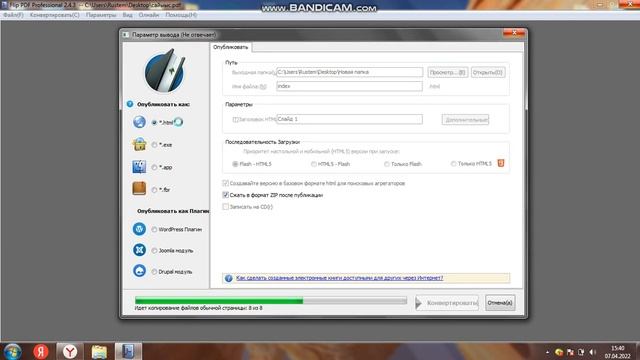Image resolution: width=640 pixels, height=360 pixels.
Task: Click the flag Action Center tray icon
Action: (571, 352)
